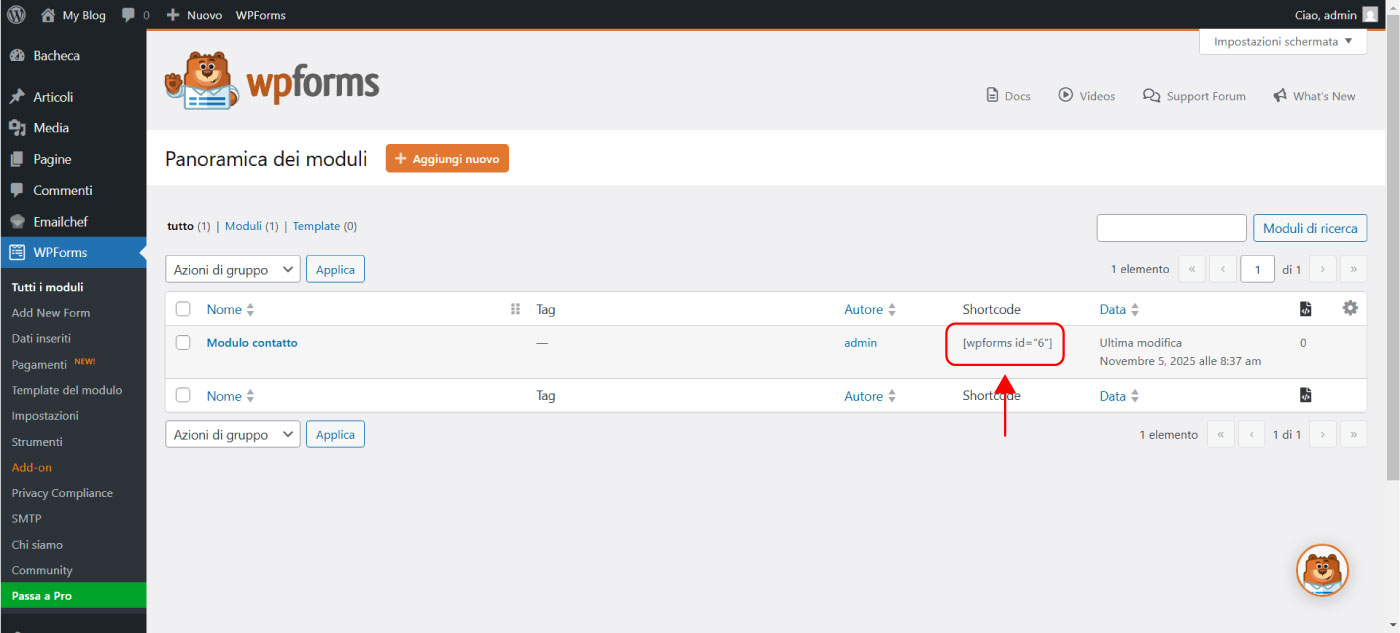Open Videos via the play icon
Viewport: 1400px width, 633px height.
tap(1066, 95)
